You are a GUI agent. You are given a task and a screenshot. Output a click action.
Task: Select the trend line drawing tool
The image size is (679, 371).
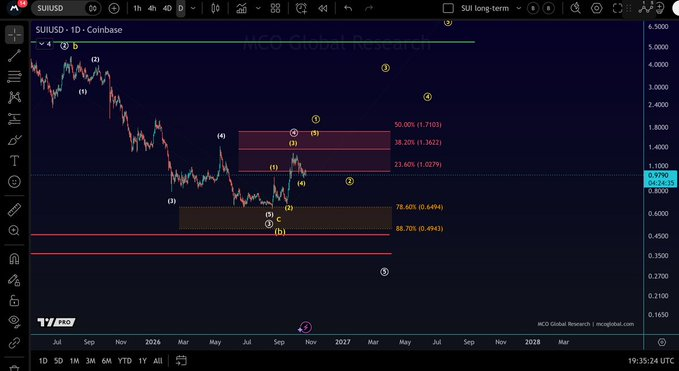14,55
